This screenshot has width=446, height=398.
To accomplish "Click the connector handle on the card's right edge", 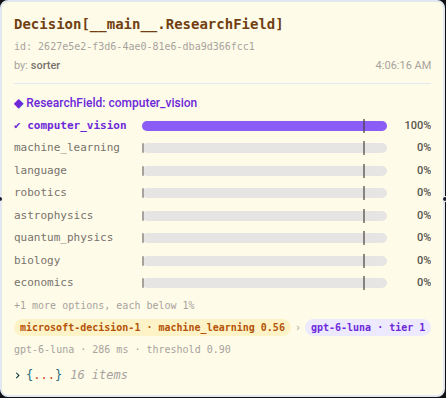I will pyautogui.click(x=445, y=199).
